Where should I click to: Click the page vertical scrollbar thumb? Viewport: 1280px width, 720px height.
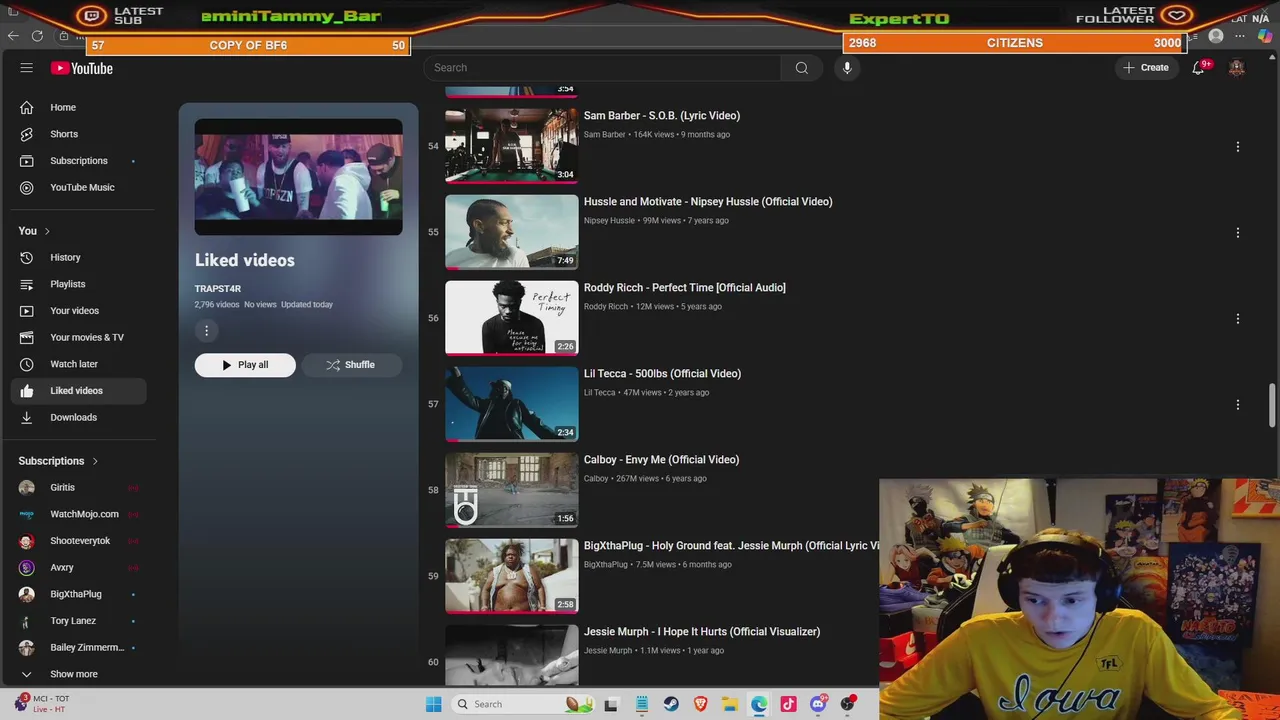click(x=1272, y=405)
